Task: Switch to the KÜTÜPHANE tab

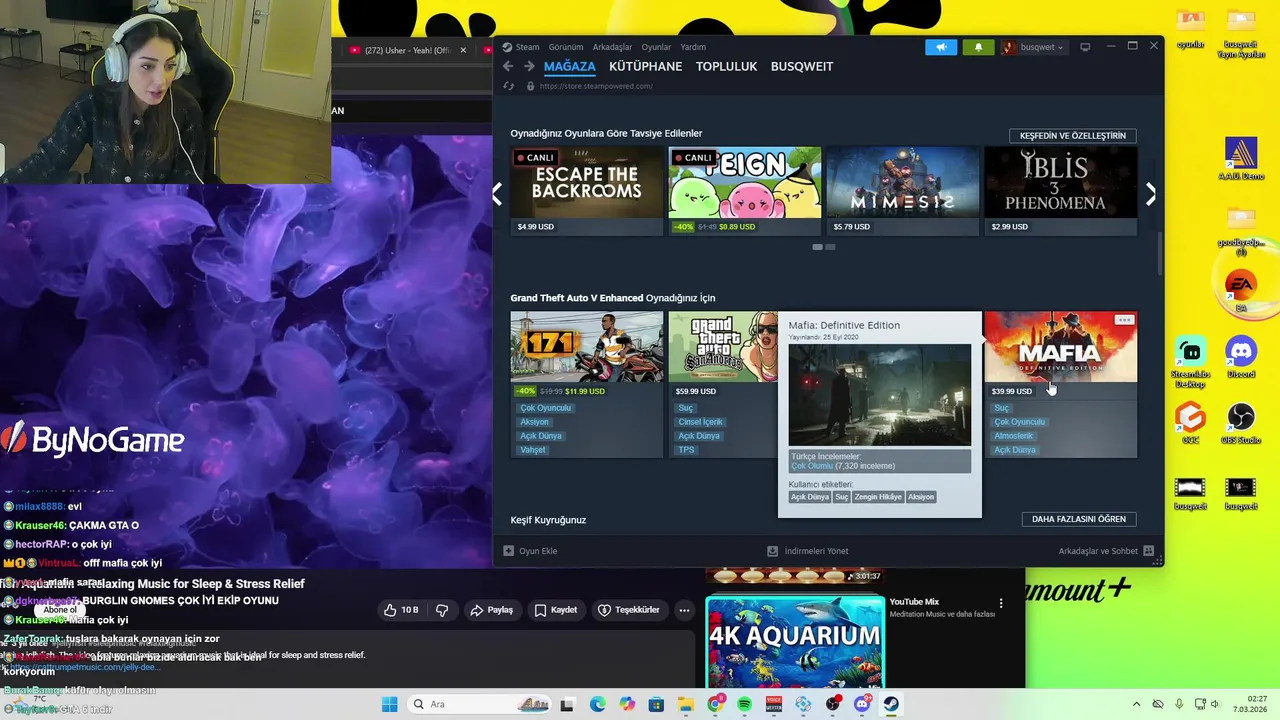Action: click(645, 66)
